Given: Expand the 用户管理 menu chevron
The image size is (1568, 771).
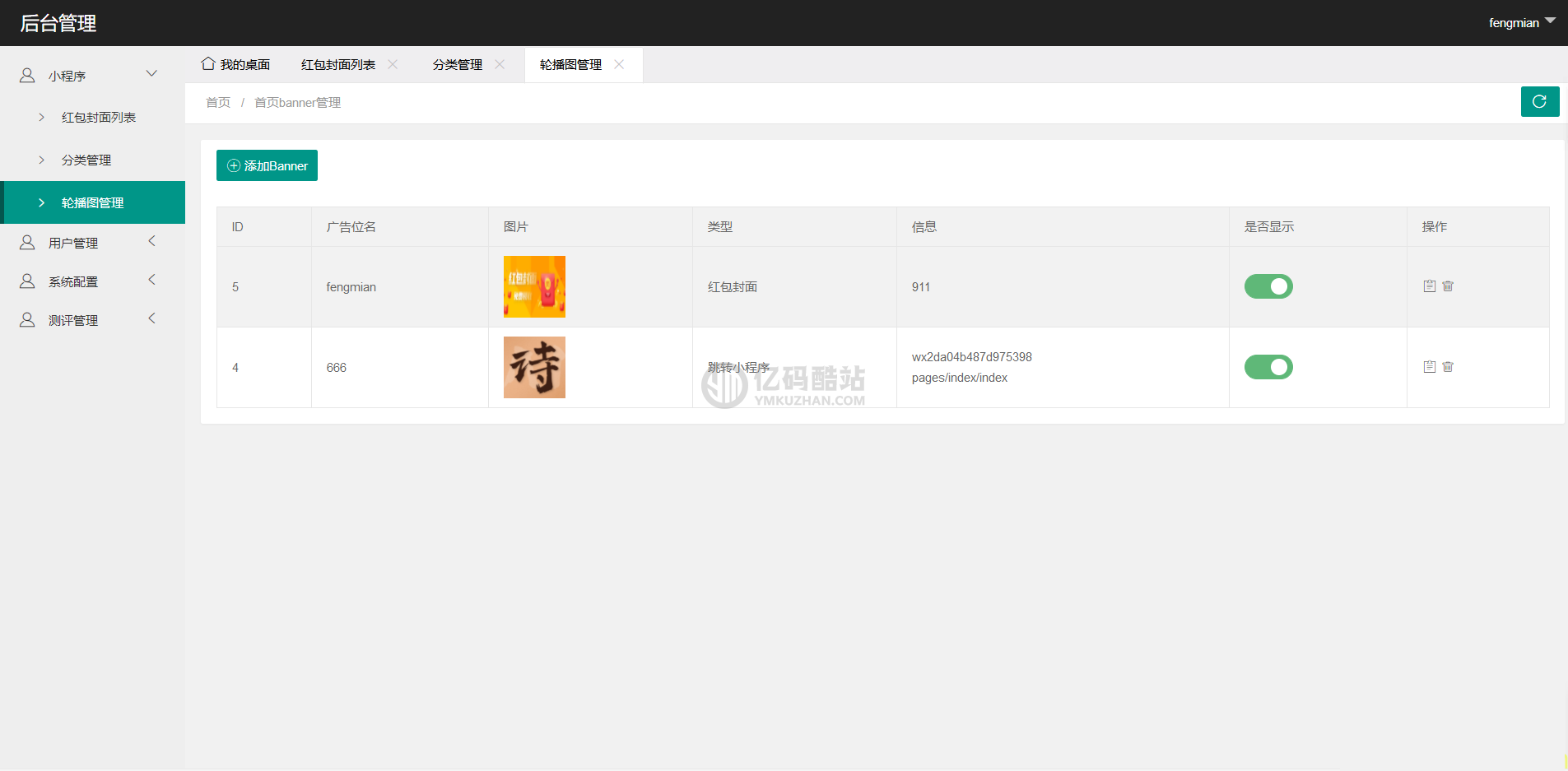Looking at the screenshot, I should tap(151, 241).
